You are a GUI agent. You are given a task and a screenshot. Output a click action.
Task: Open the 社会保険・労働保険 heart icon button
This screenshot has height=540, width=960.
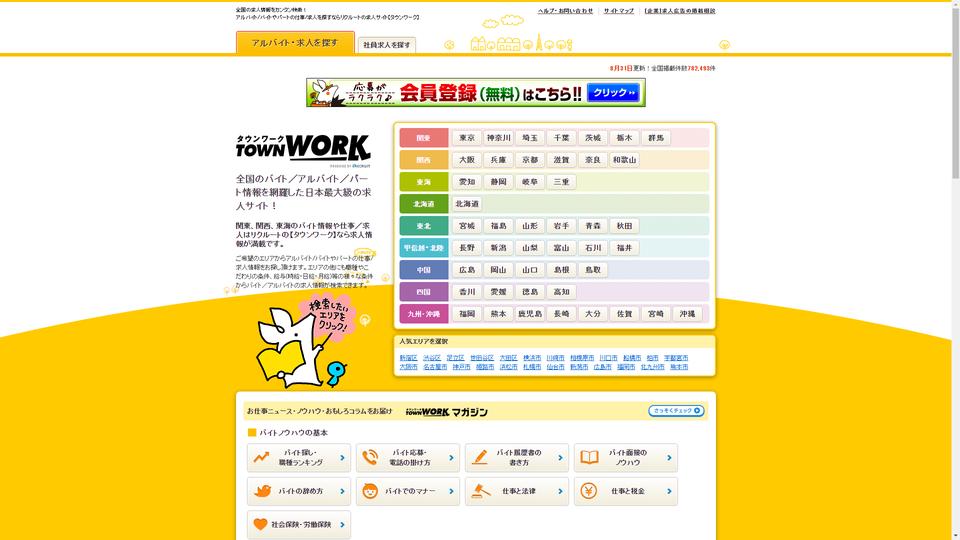tap(299, 525)
